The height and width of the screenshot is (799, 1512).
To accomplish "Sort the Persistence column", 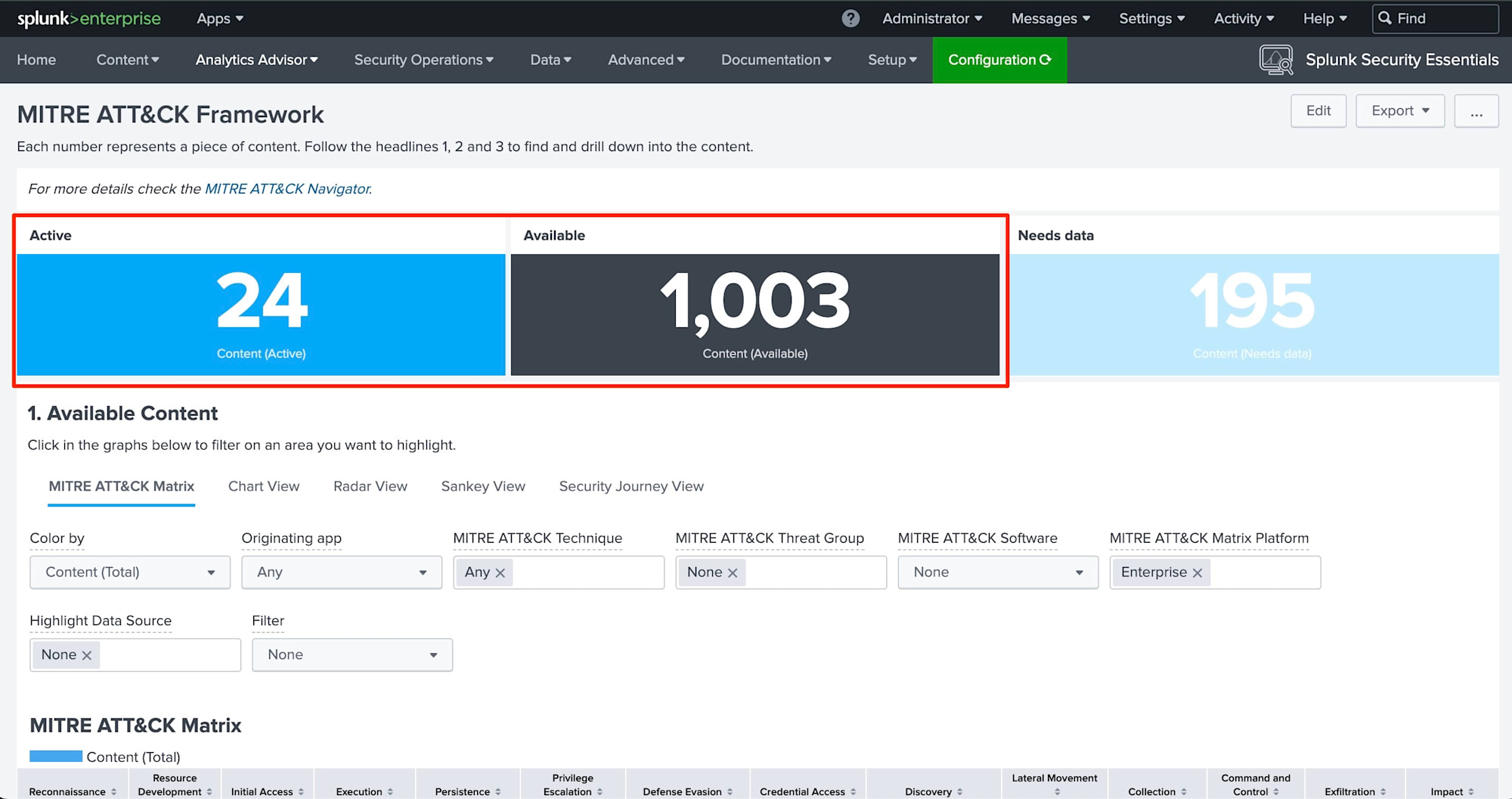I will point(498,791).
